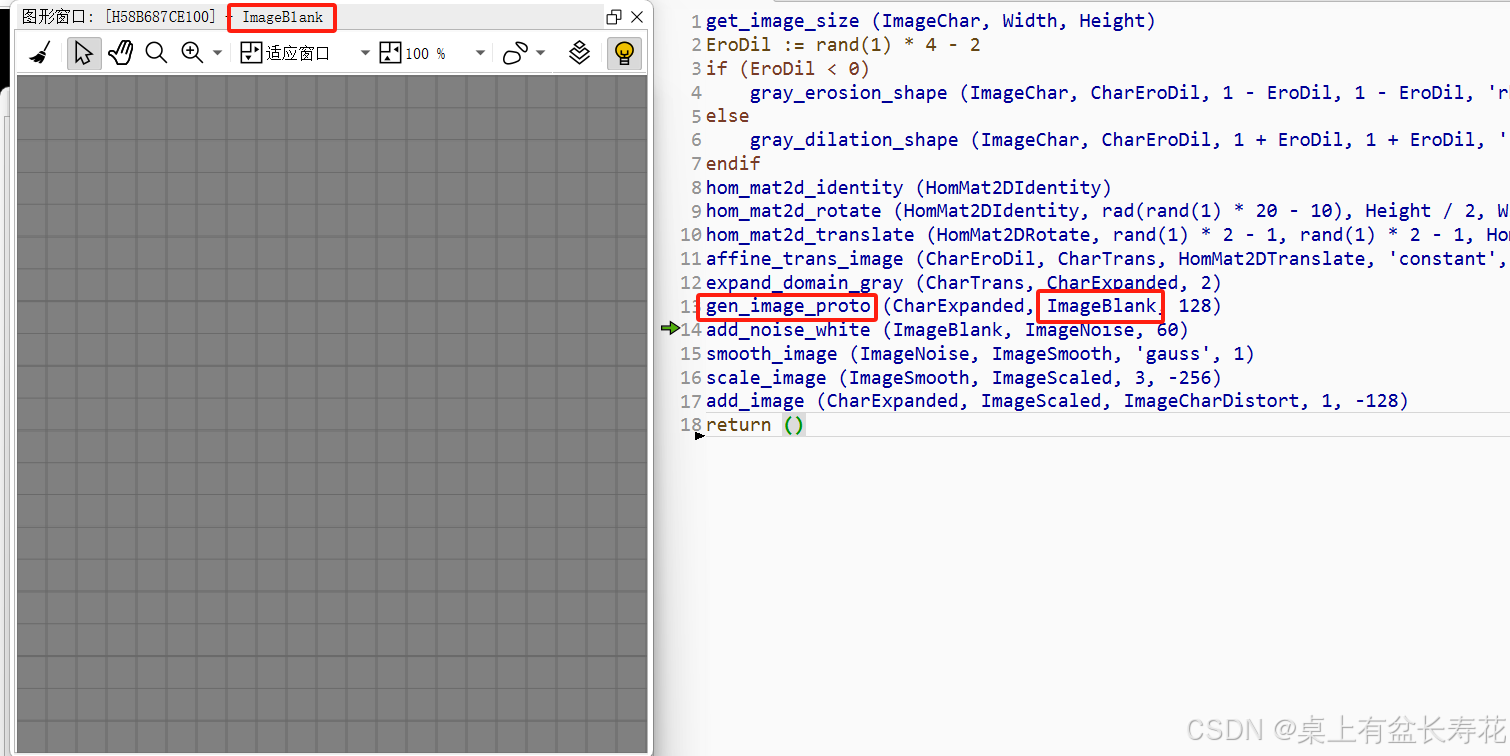Viewport: 1510px width, 756px height.
Task: Click the add_image code line
Action: (1057, 401)
